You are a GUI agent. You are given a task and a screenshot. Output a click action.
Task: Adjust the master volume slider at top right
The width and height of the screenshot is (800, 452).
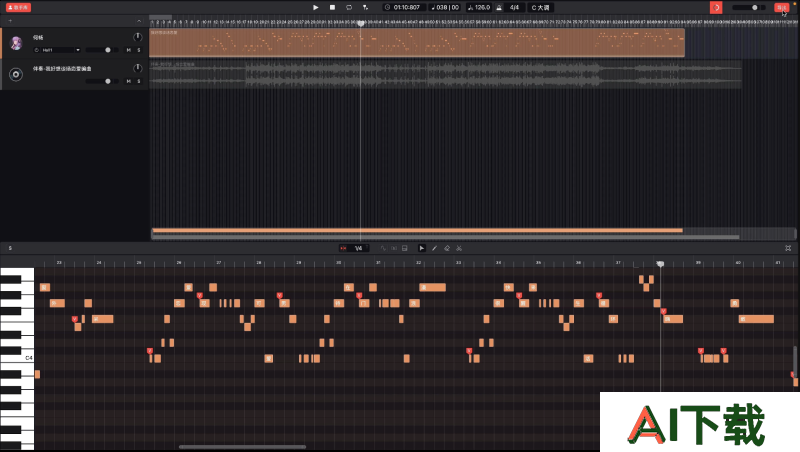749,8
